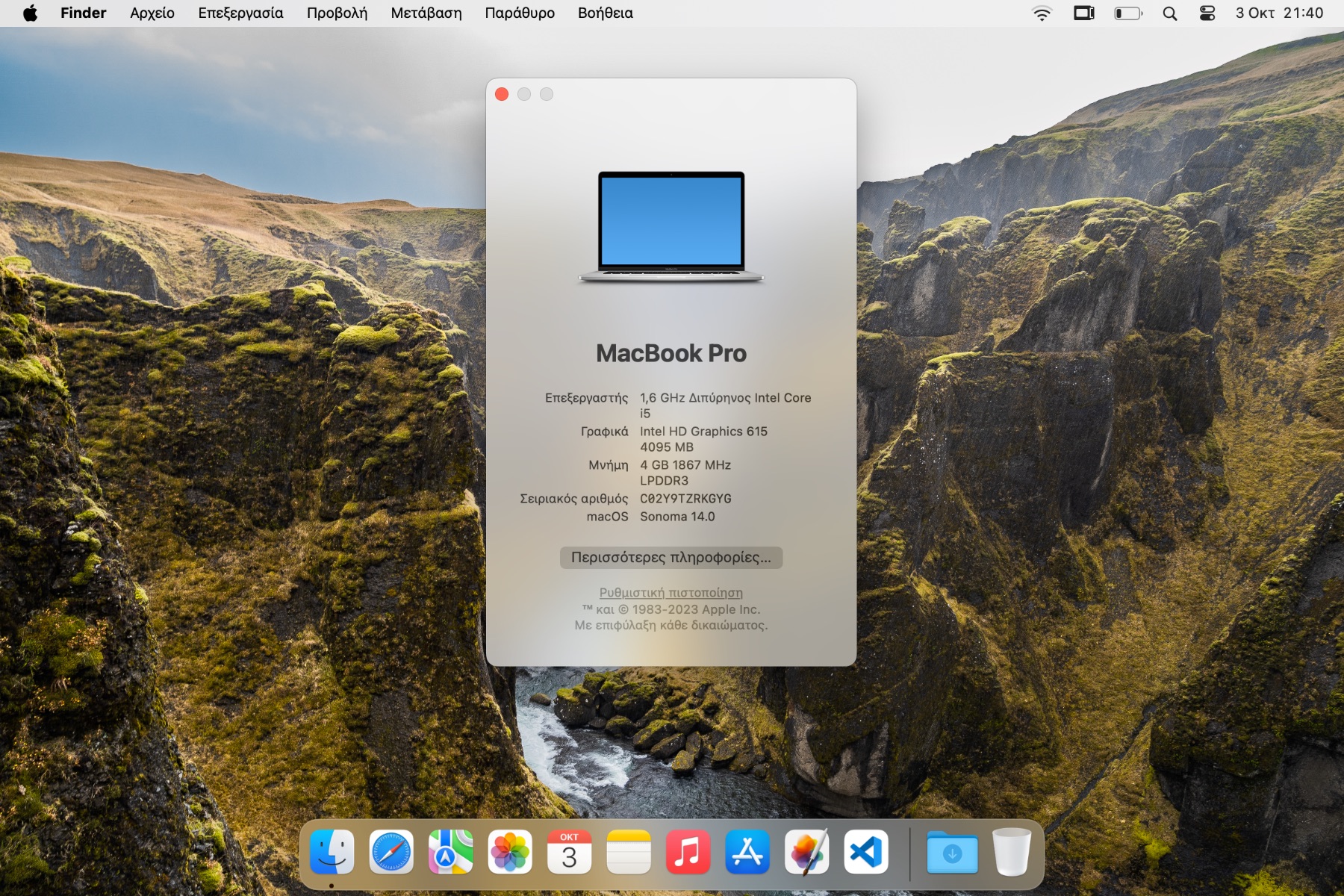Open the Βοήθεια menu
The image size is (1344, 896).
pyautogui.click(x=605, y=13)
